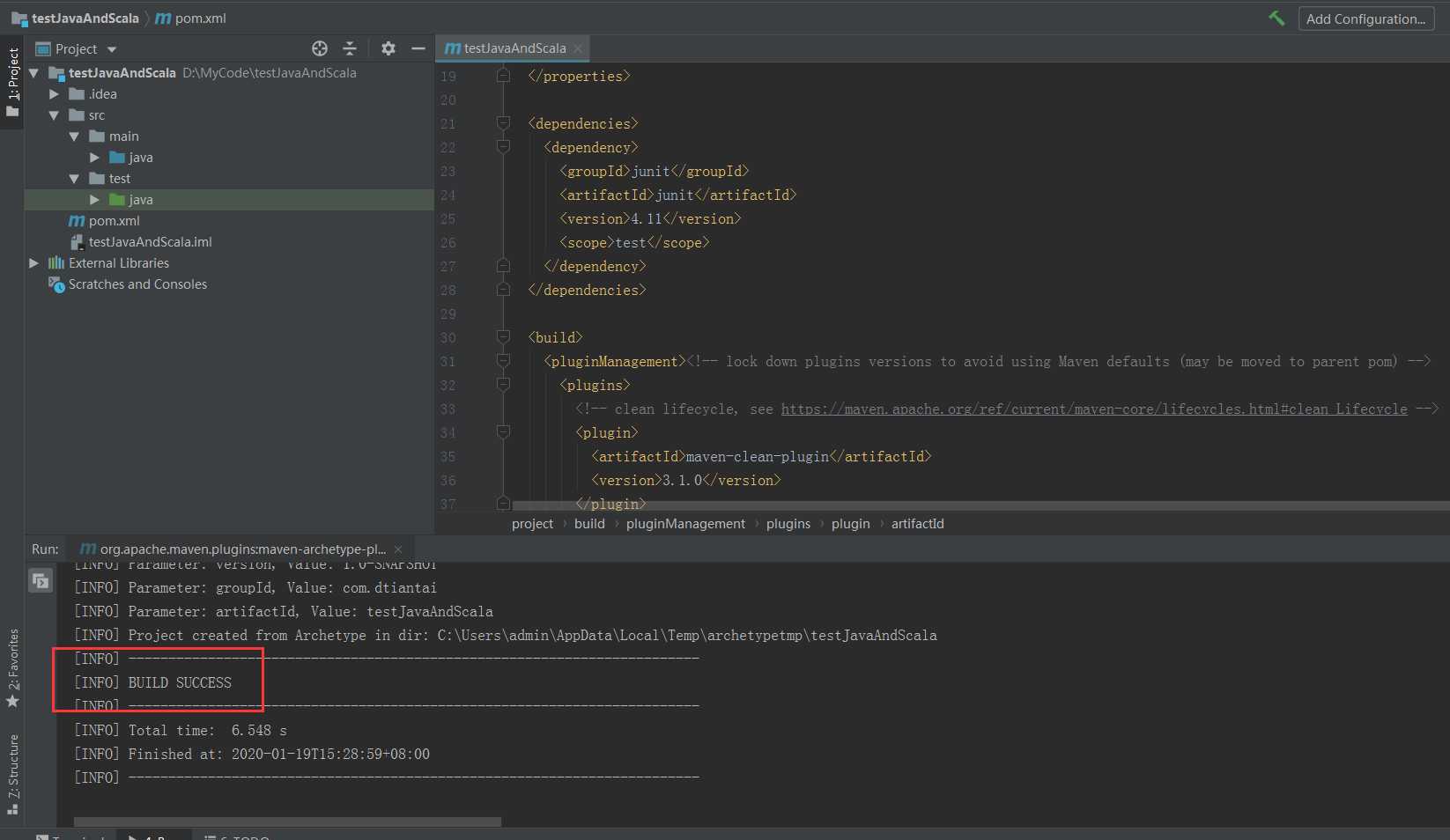Click the External Libraries icon
Screen dimensions: 1450x840
tap(55, 263)
